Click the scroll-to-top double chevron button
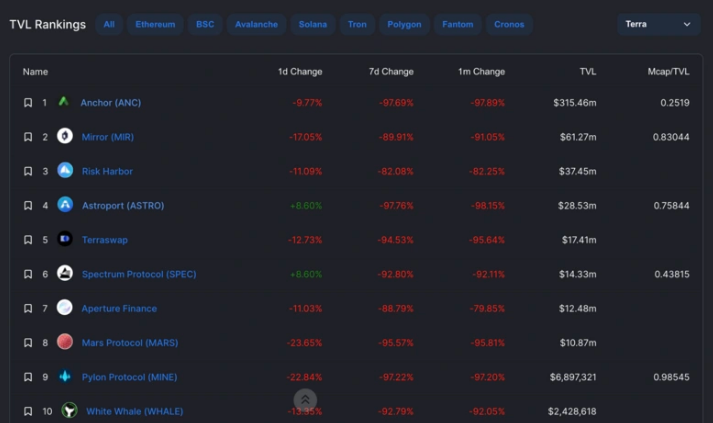 coord(305,400)
